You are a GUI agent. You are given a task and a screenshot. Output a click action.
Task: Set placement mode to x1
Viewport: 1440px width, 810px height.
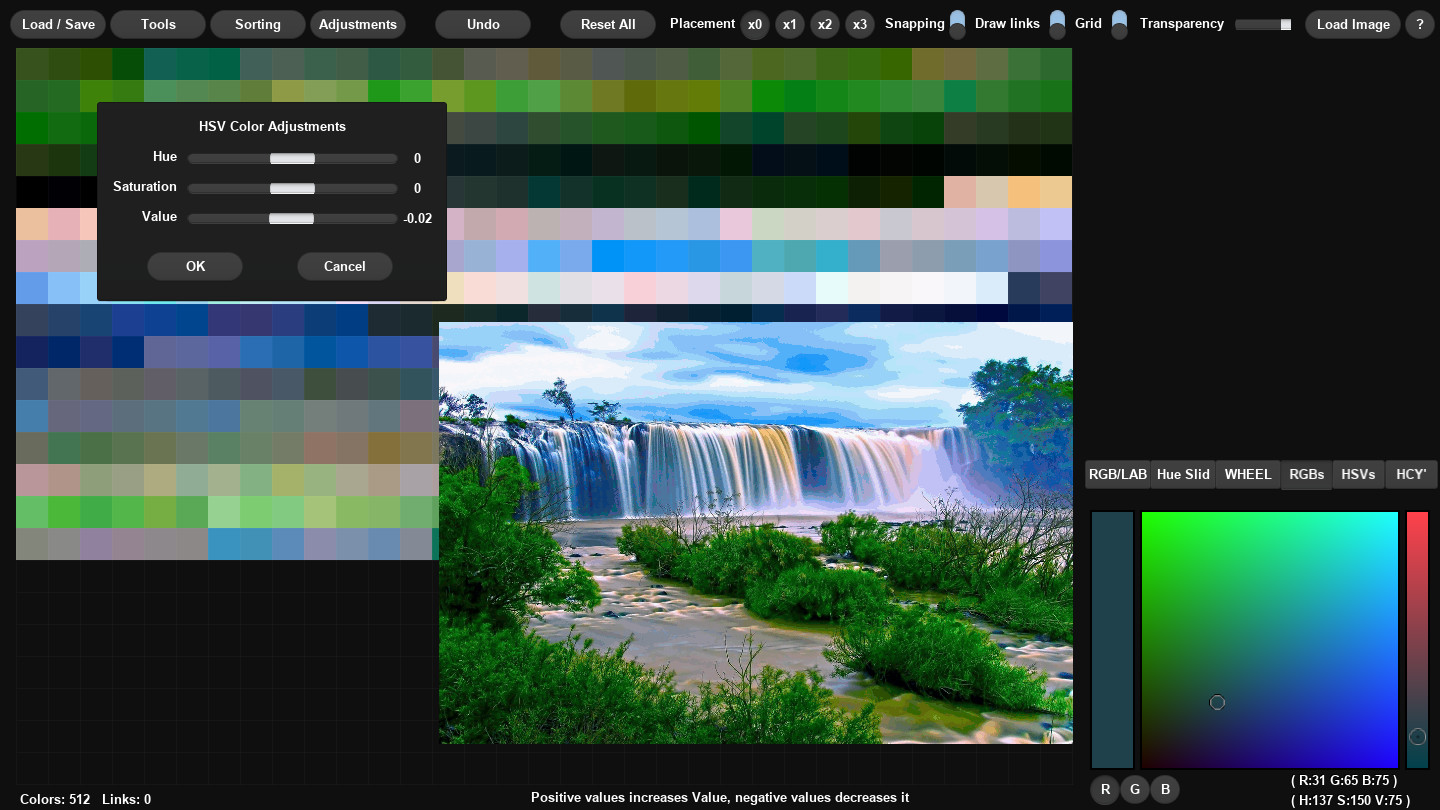click(x=790, y=24)
